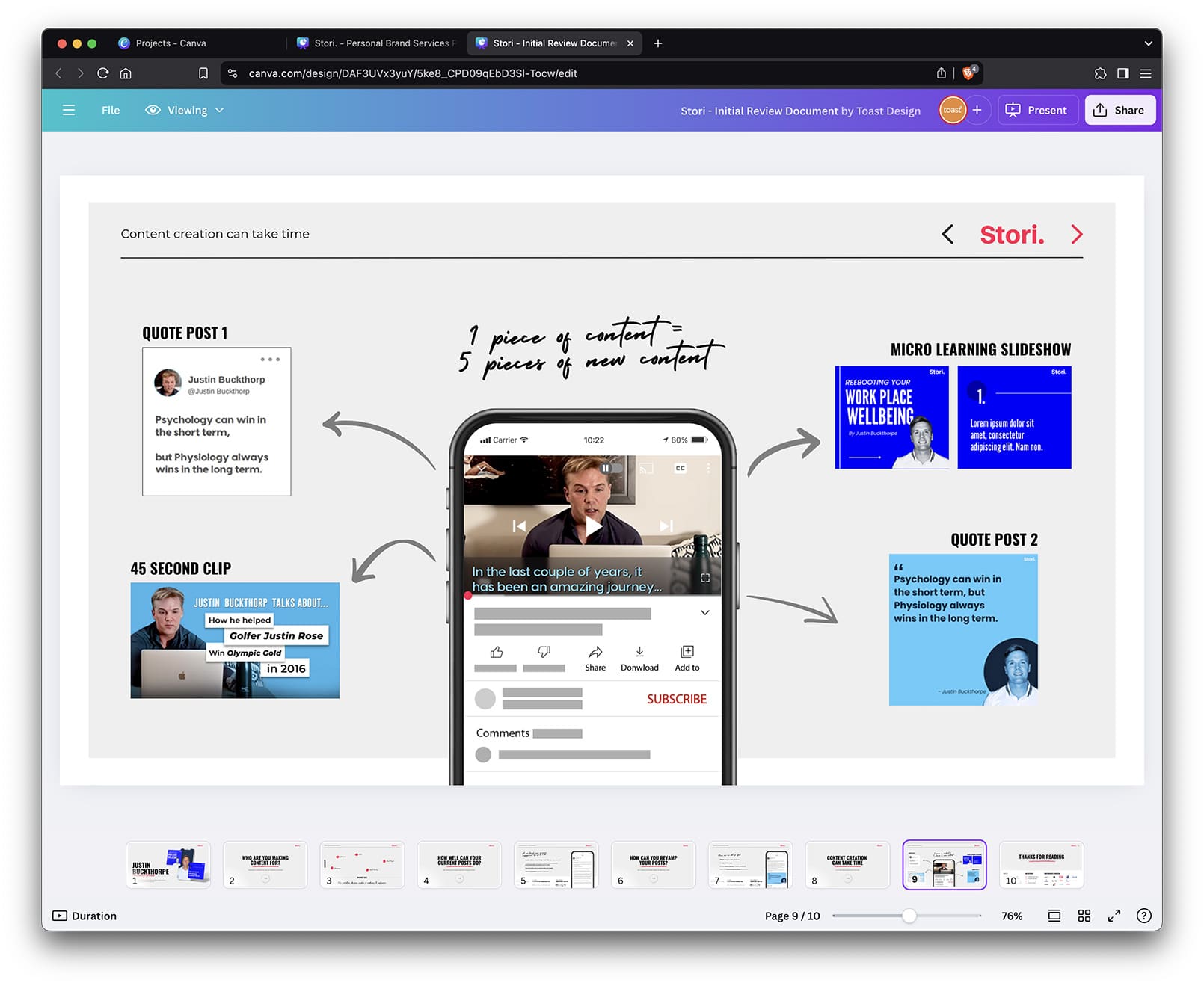Start the presentation with Present button
This screenshot has width=1204, height=986.
pos(1036,110)
